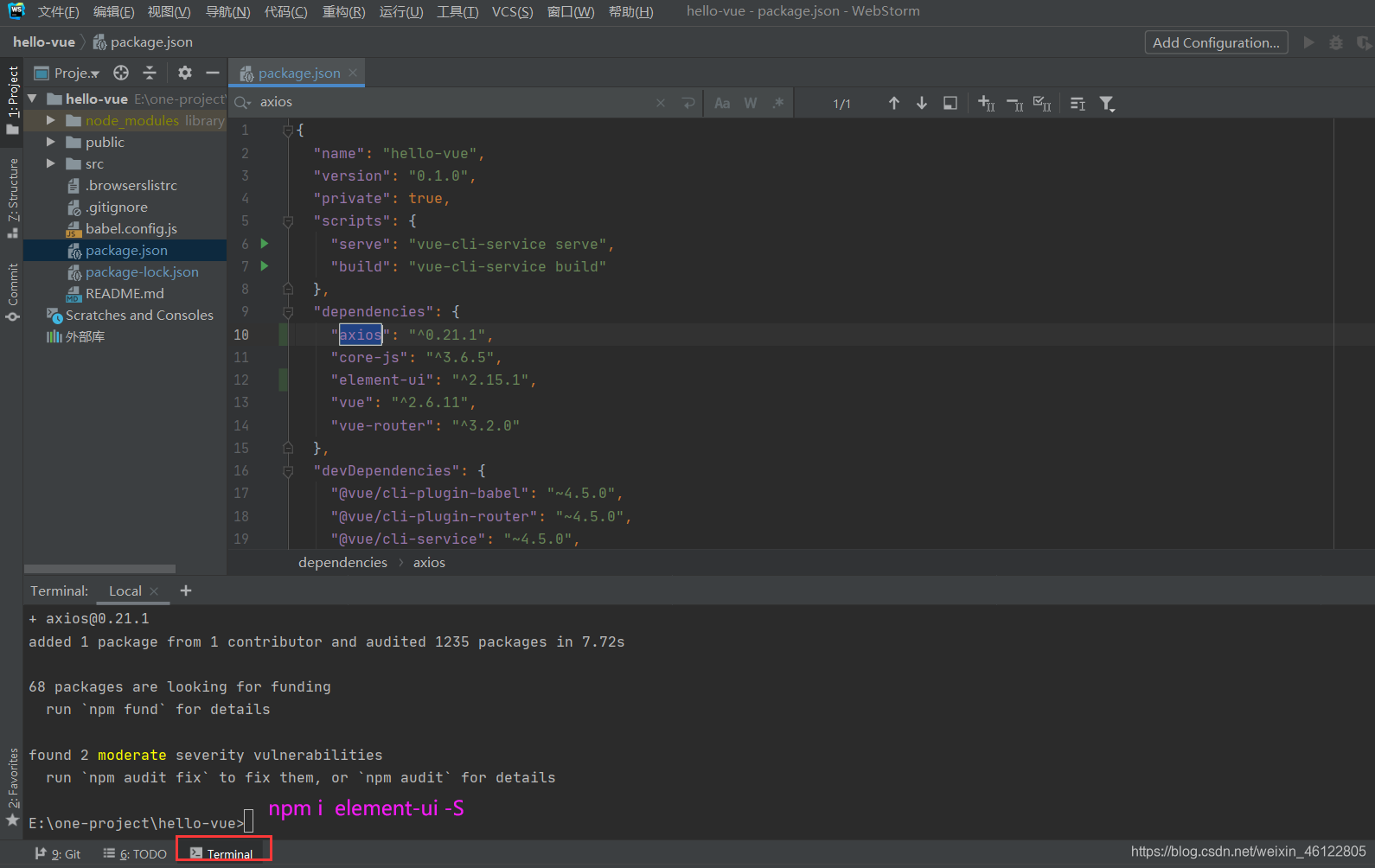Add selection for next occurrence
Viewport: 1375px width, 868px height.
tap(987, 103)
